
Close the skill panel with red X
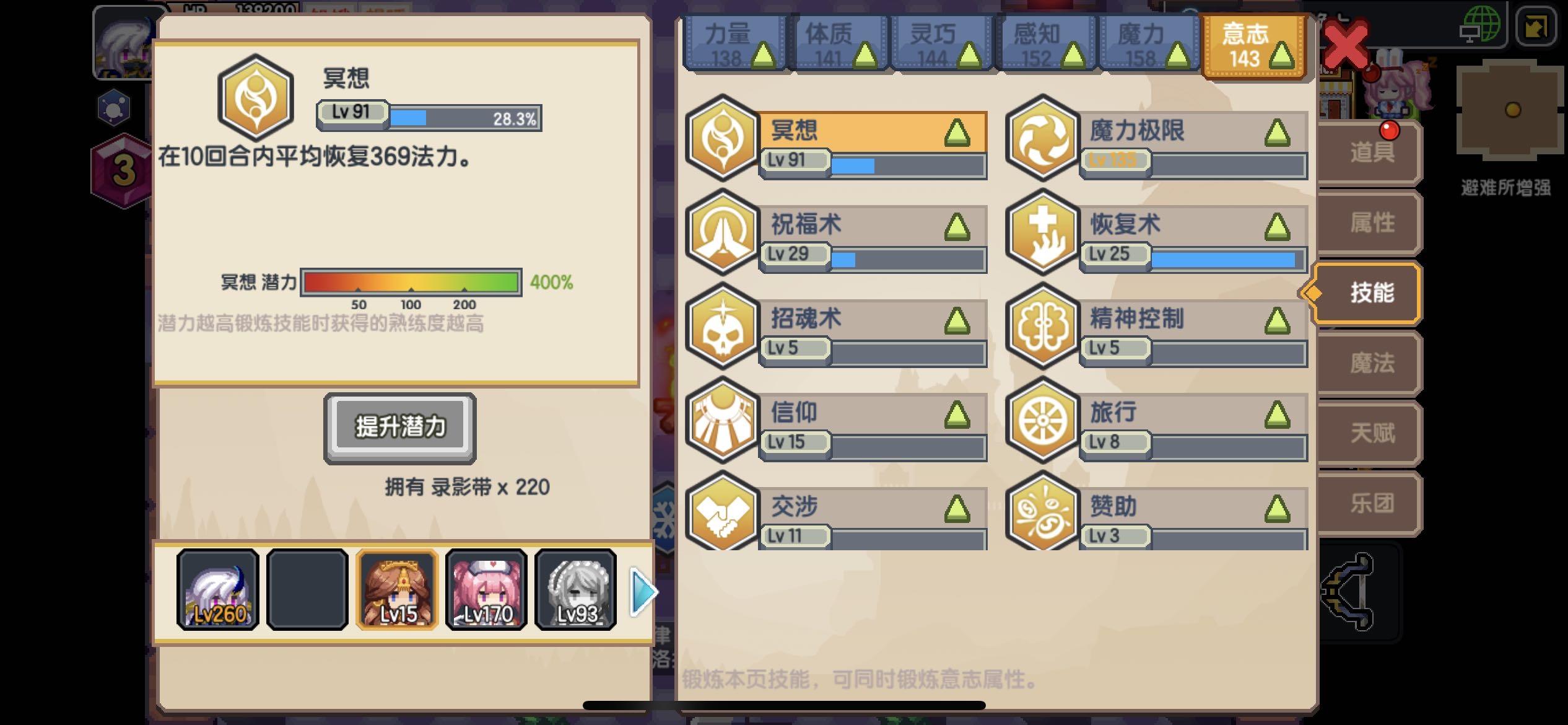[1346, 45]
